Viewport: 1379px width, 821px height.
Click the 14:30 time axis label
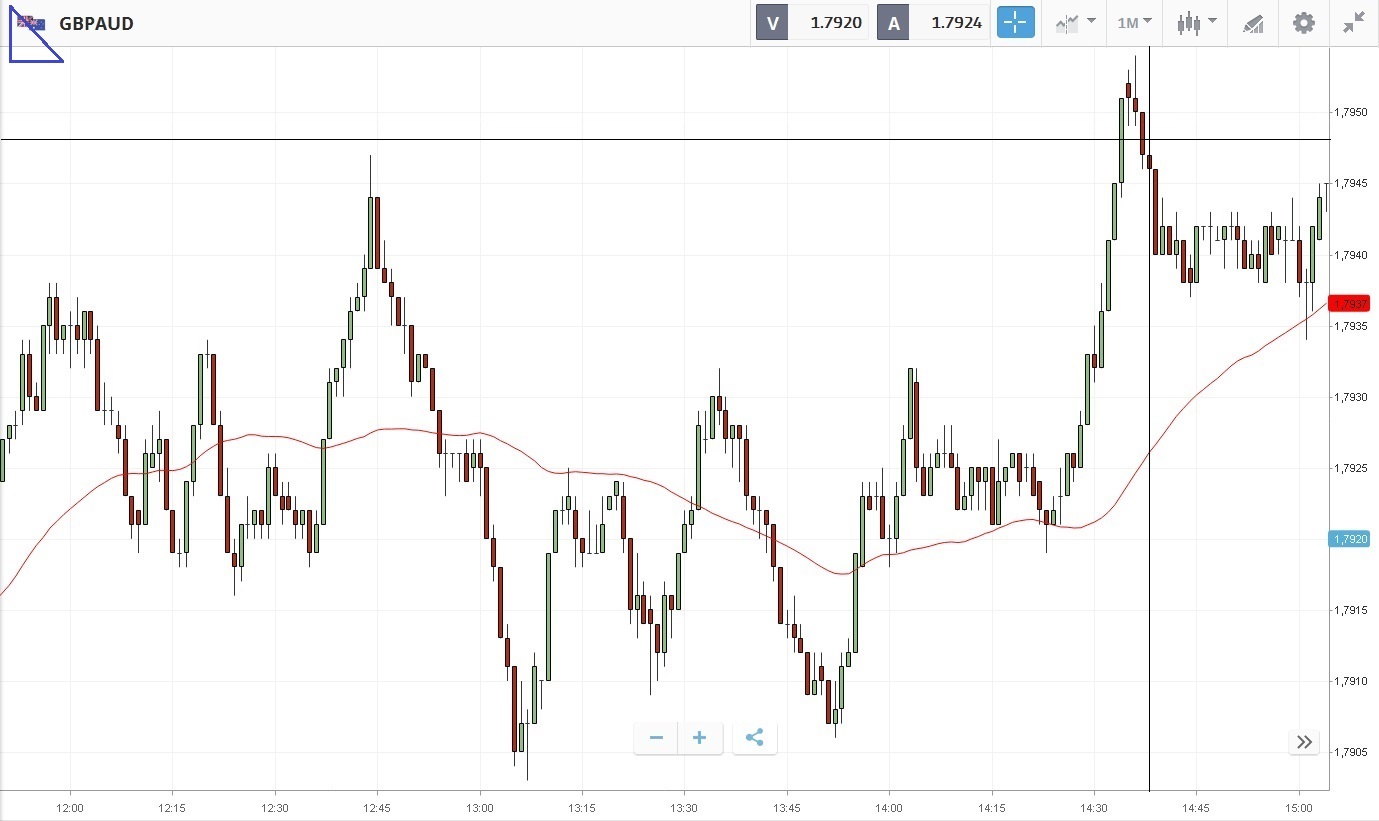click(x=1094, y=807)
